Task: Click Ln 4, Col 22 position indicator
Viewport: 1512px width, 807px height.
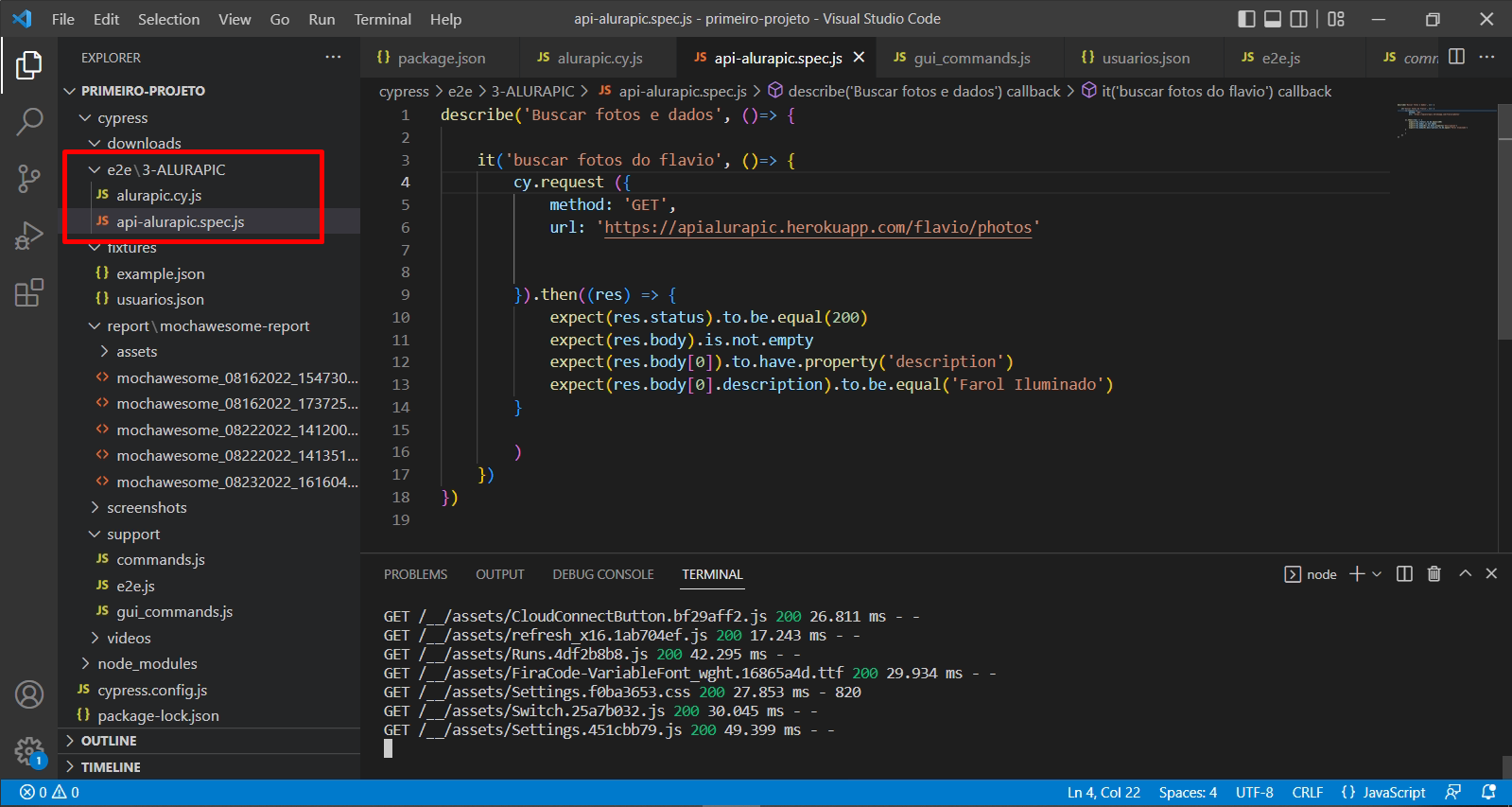Action: [x=1104, y=793]
